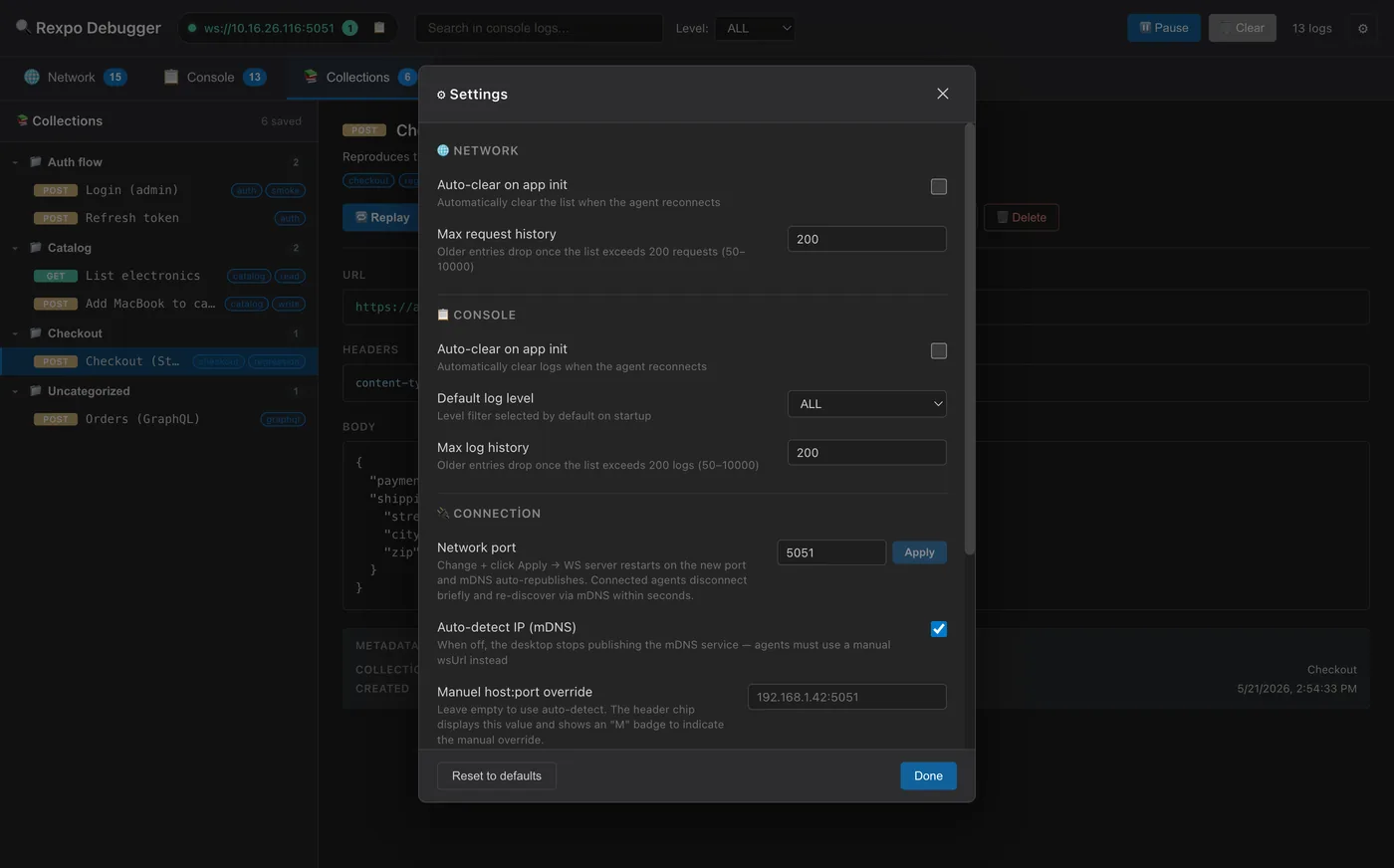The height and width of the screenshot is (868, 1394).
Task: Click the Settings dialog vertical scrollbar
Action: (969, 338)
